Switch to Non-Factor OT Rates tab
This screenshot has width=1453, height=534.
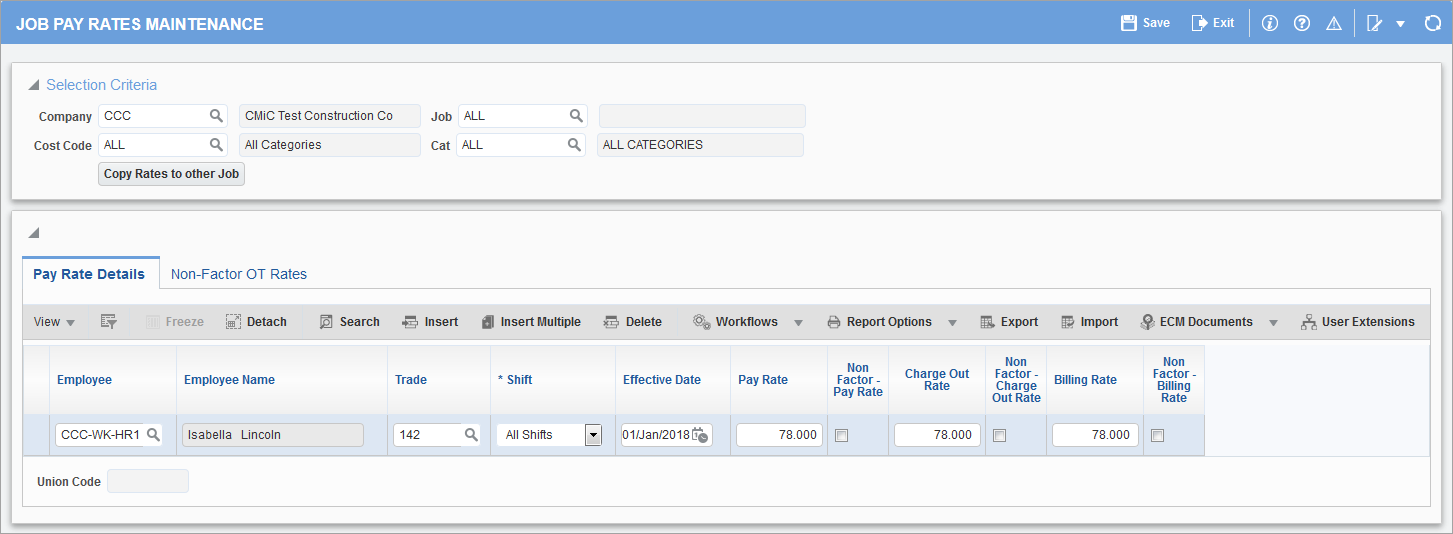(239, 274)
